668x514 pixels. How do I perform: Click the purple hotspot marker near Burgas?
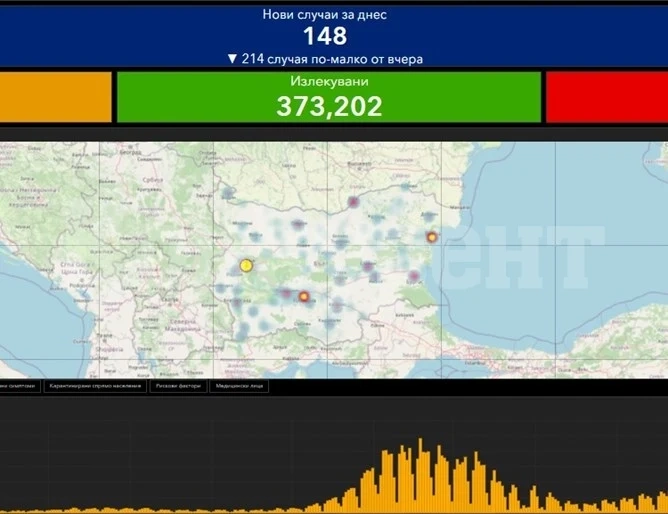tap(414, 276)
